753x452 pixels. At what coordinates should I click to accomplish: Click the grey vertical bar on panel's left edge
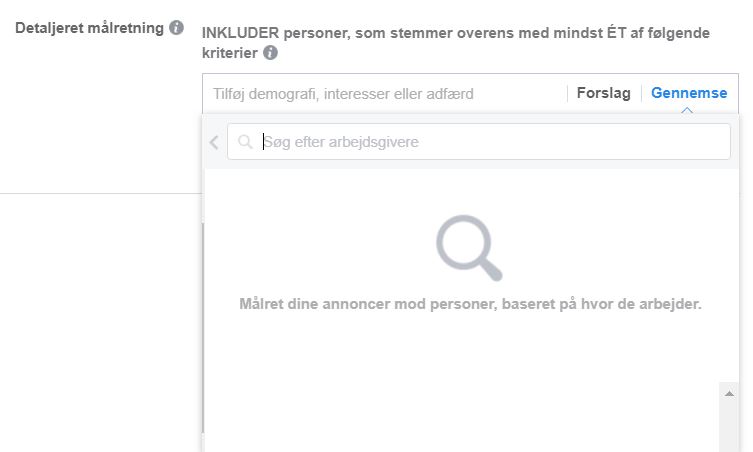(203, 330)
